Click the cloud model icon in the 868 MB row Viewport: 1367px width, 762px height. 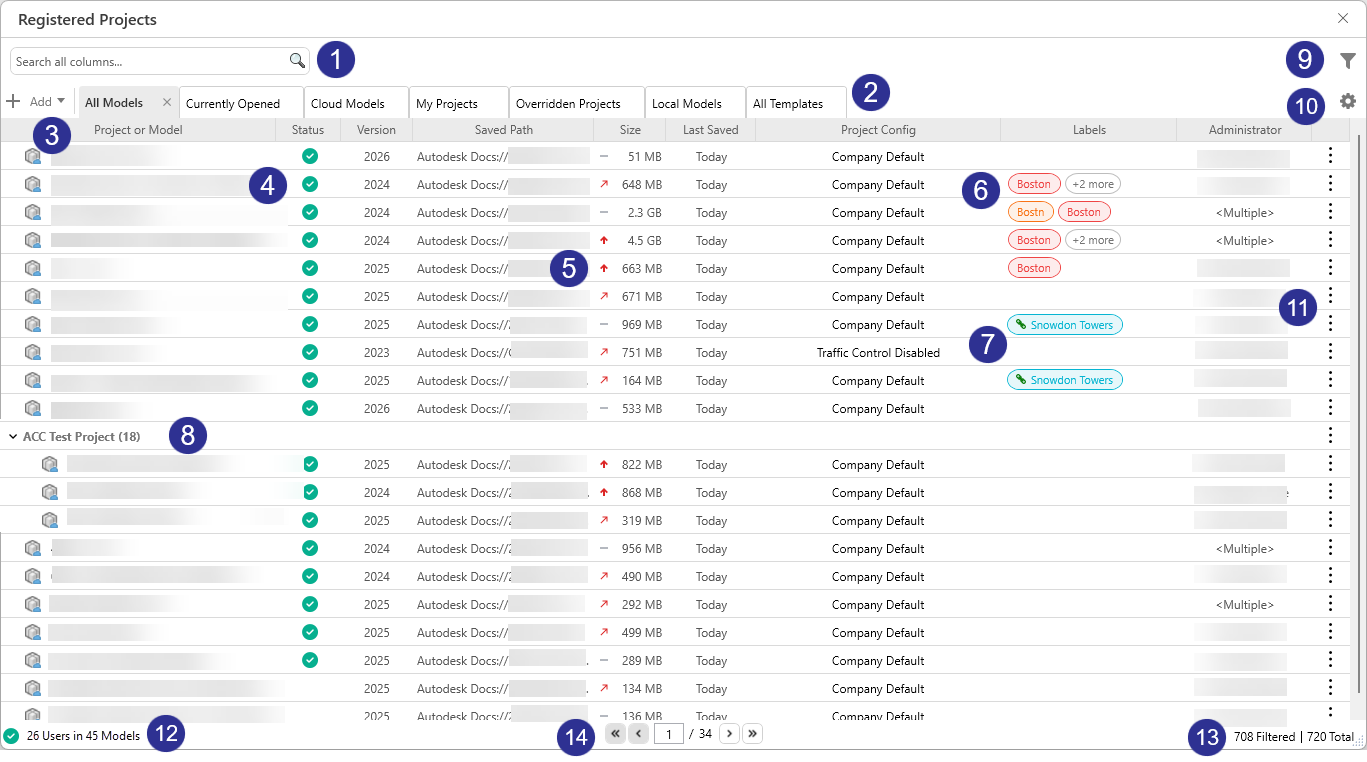(x=50, y=492)
